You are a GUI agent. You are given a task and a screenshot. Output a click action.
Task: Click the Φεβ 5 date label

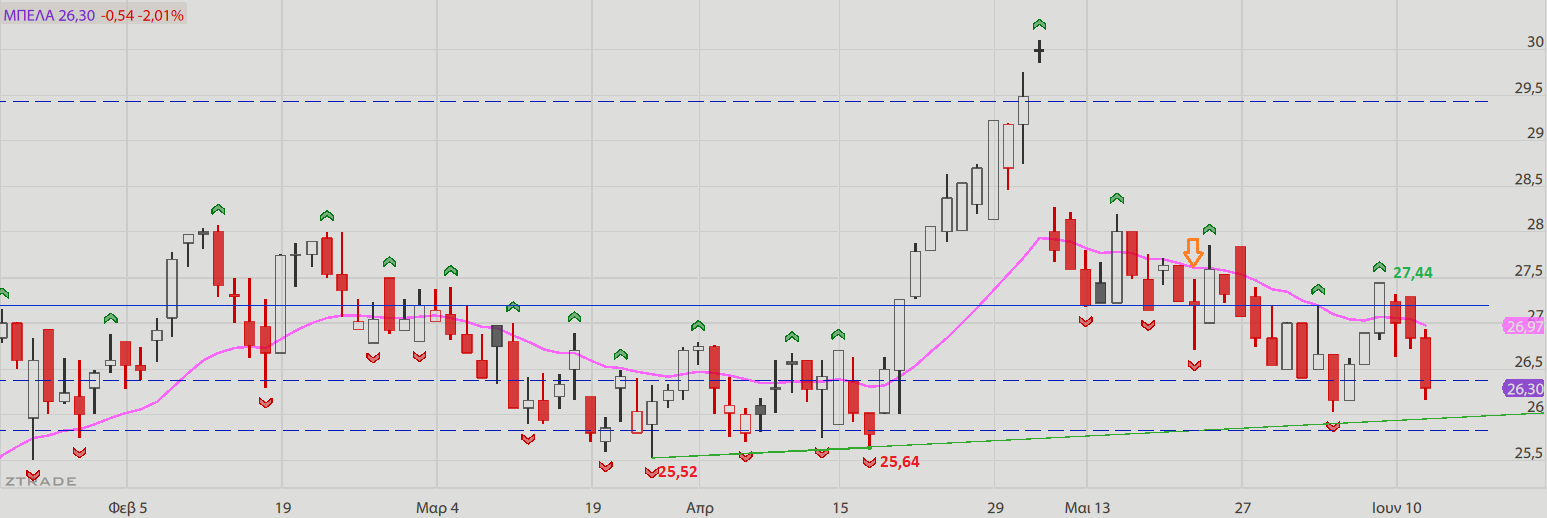pos(128,507)
